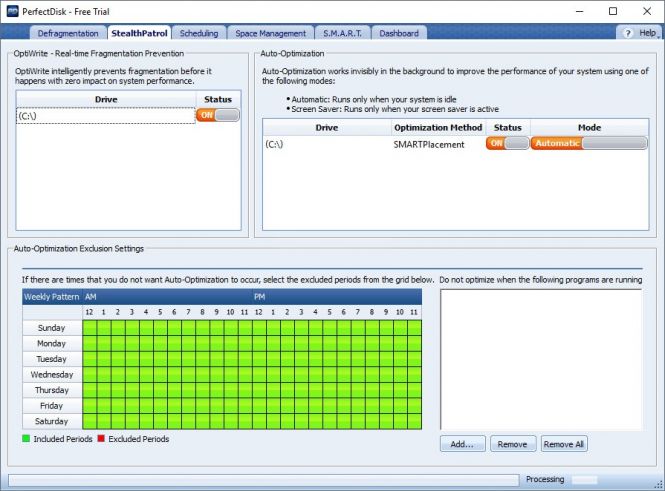Switch the Automatic mode slider for drive C
Image resolution: width=665 pixels, height=491 pixels.
coord(589,143)
